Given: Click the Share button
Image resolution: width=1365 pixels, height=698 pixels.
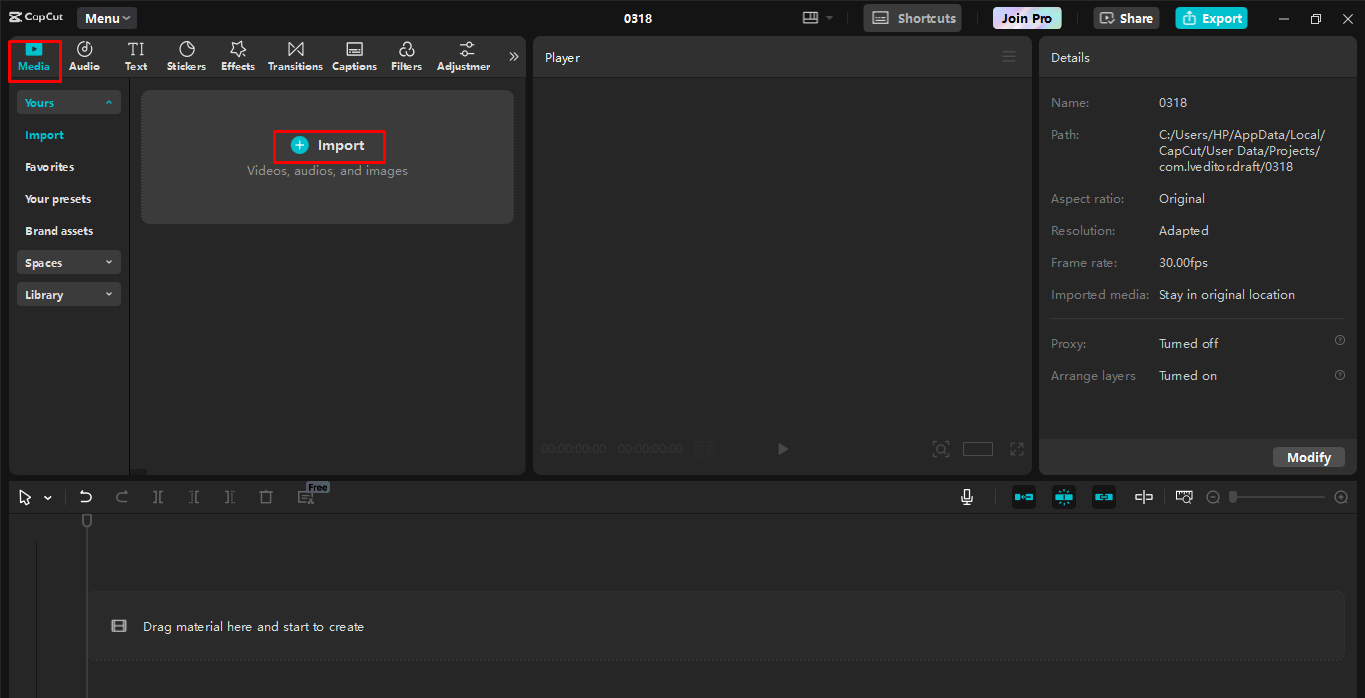Looking at the screenshot, I should point(1125,18).
